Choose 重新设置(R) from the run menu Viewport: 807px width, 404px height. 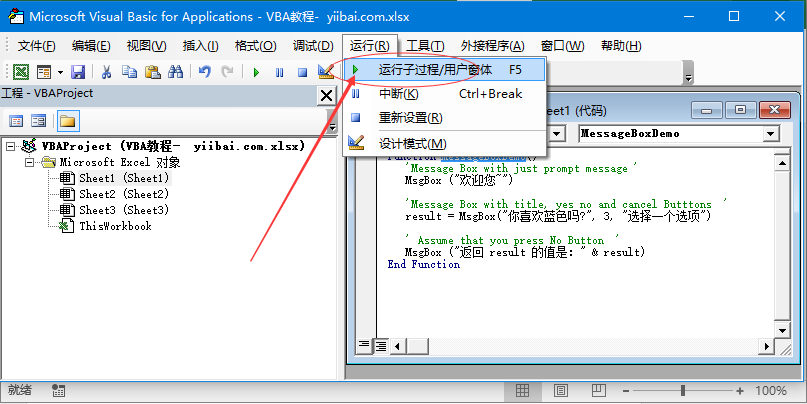pos(445,118)
